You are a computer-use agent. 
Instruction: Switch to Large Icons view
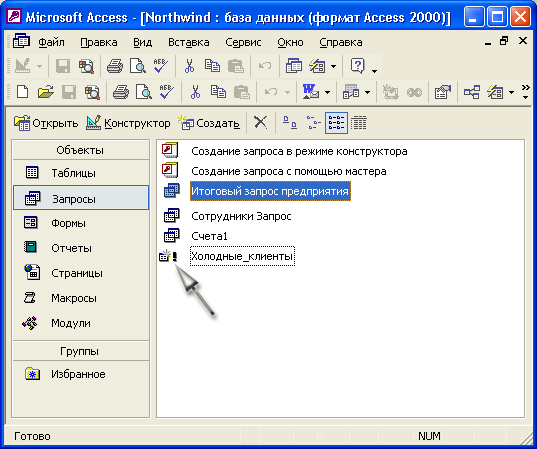(290, 122)
